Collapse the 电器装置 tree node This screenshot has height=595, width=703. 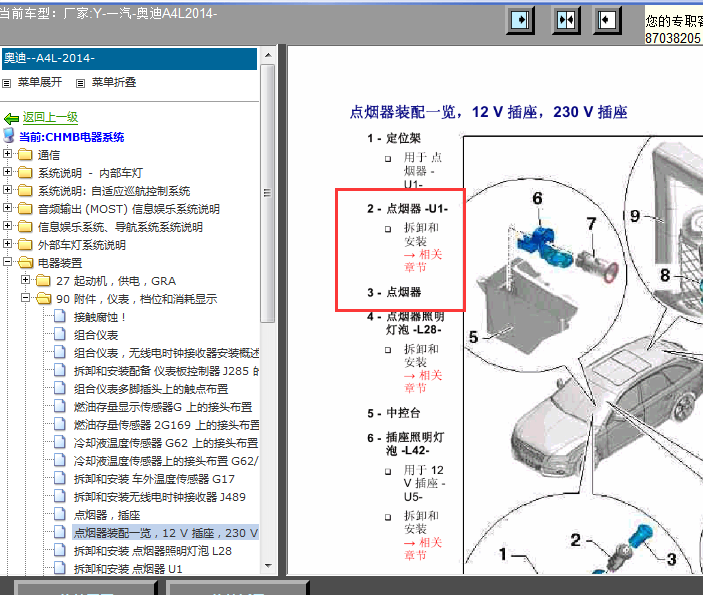(x=7, y=261)
